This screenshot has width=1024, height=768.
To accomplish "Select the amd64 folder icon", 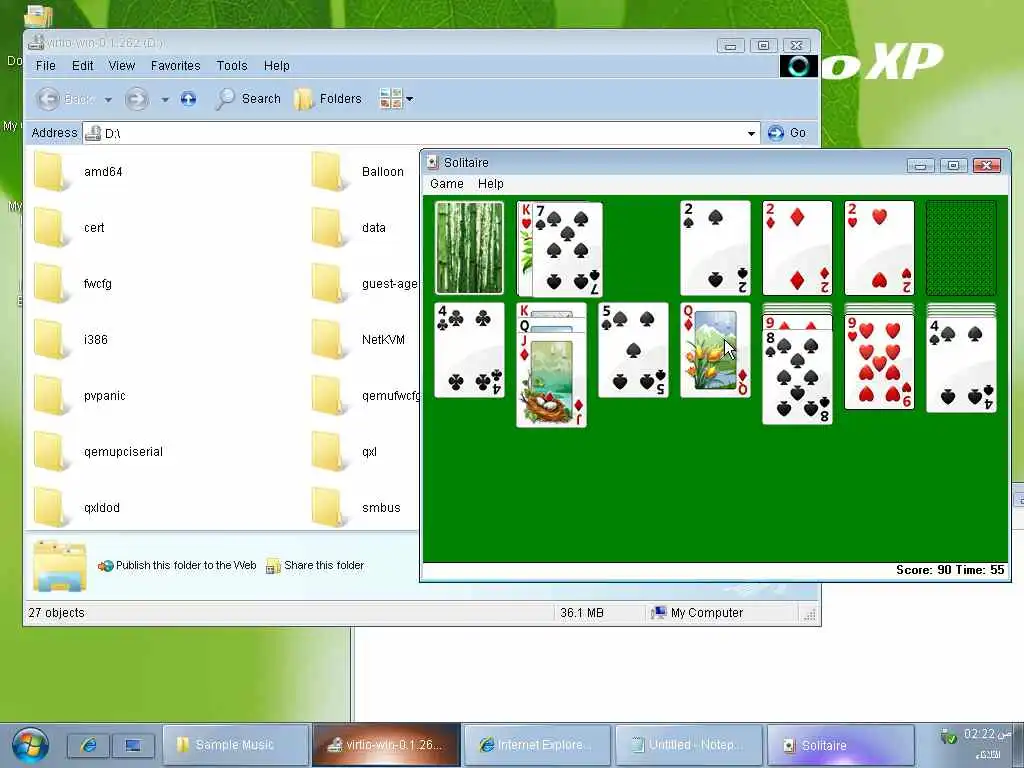I will (x=51, y=172).
